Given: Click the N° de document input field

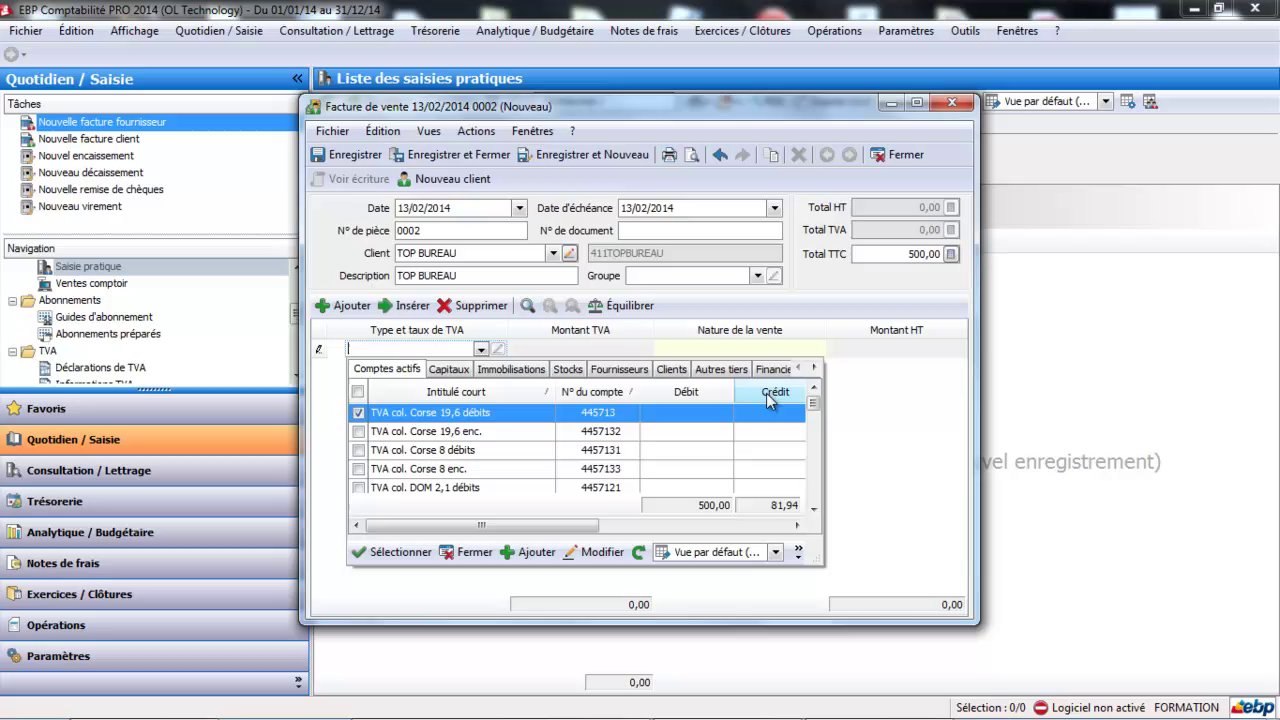Looking at the screenshot, I should point(700,231).
